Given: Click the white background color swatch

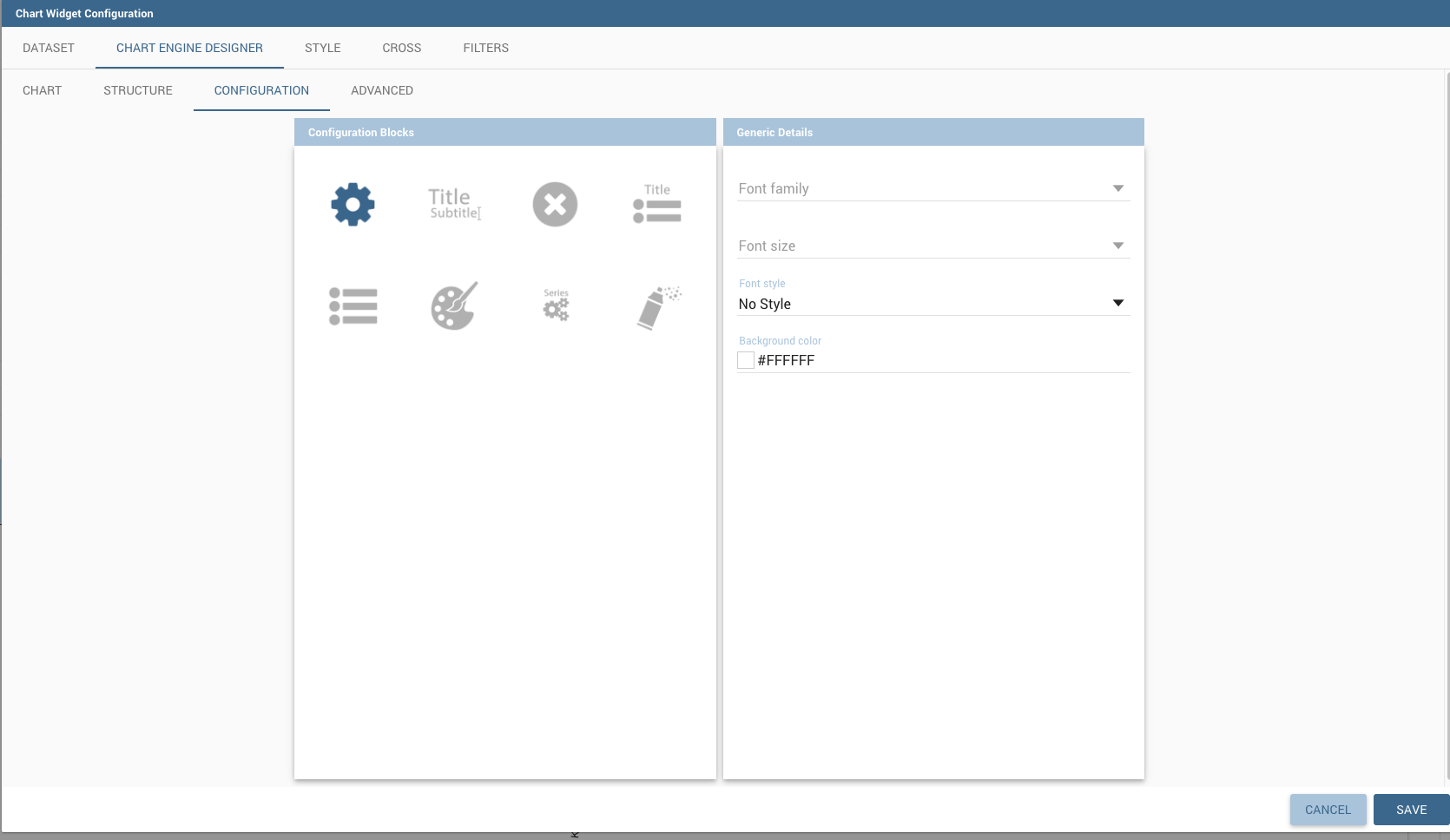Looking at the screenshot, I should tap(745, 359).
